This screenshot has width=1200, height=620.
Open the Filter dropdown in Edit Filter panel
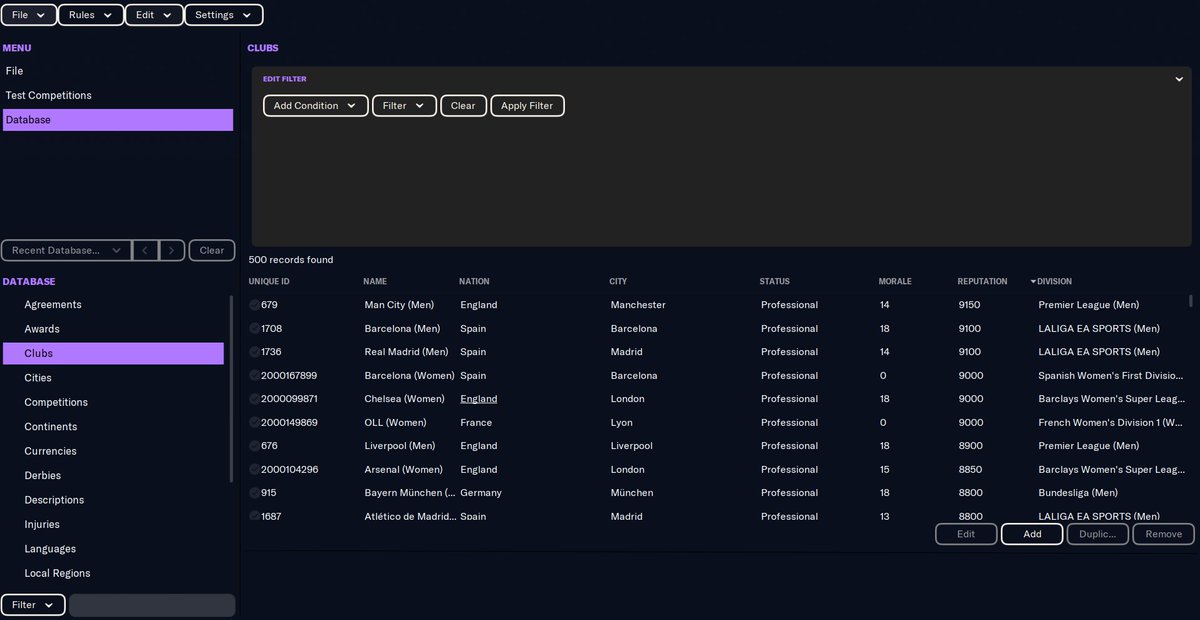[404, 105]
